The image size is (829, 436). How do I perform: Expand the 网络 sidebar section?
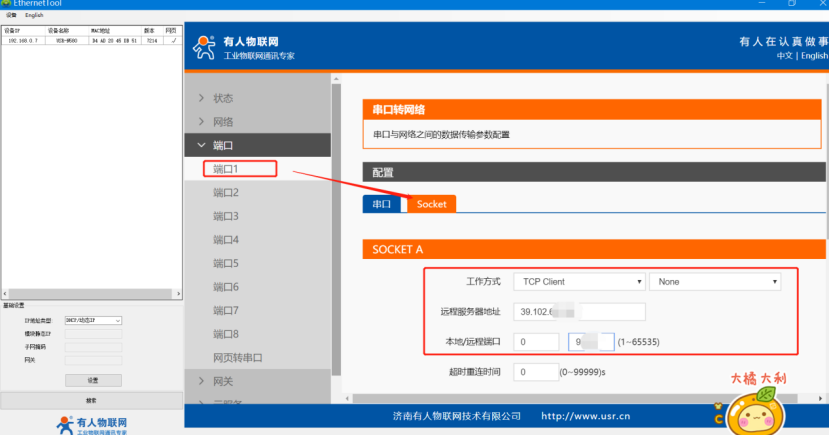222,122
